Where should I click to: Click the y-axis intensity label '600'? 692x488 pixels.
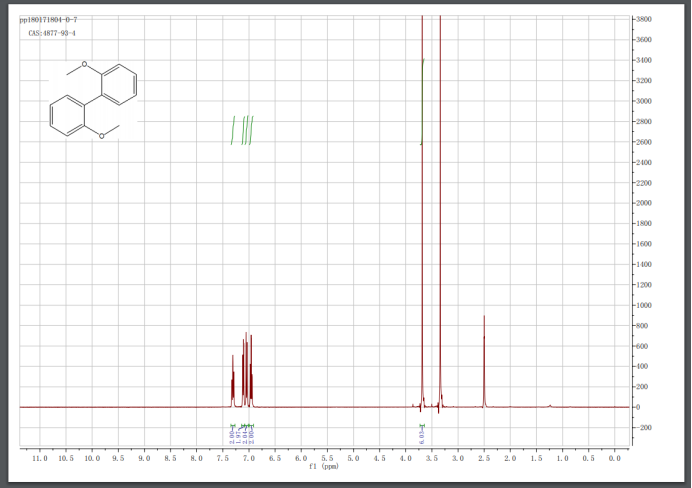click(642, 346)
